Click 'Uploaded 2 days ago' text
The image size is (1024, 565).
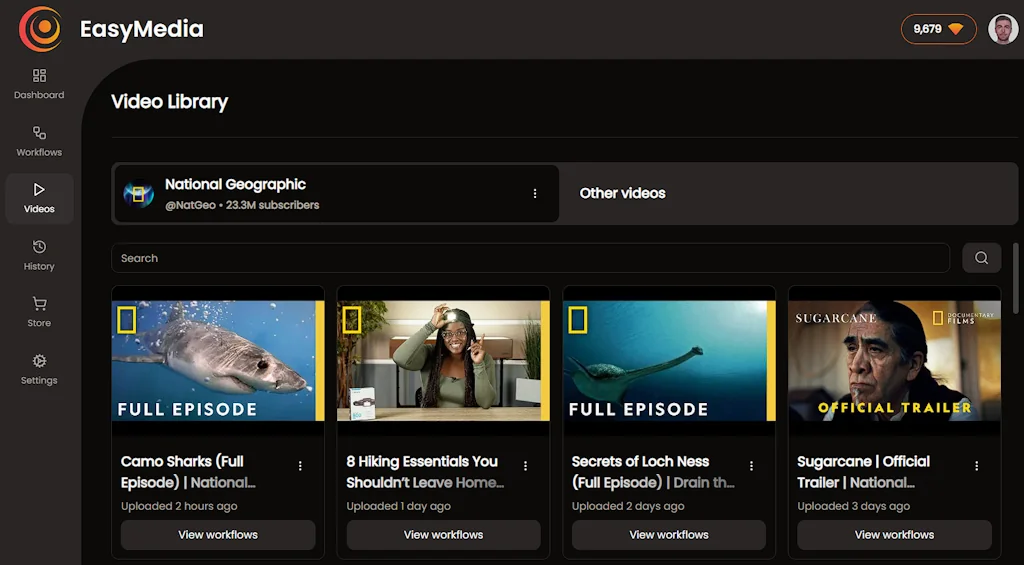click(628, 506)
